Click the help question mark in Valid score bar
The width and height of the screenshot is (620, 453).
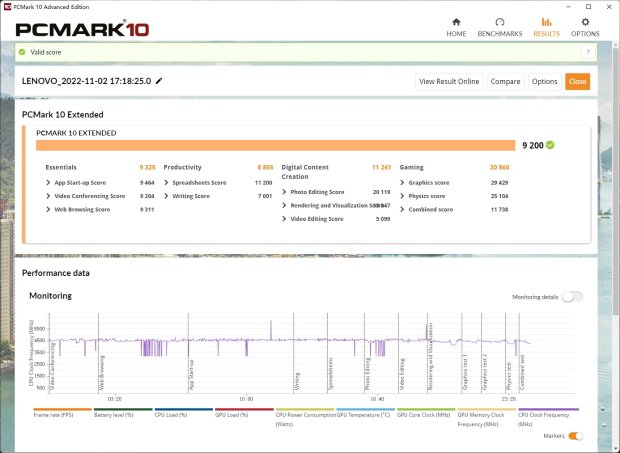[588, 52]
